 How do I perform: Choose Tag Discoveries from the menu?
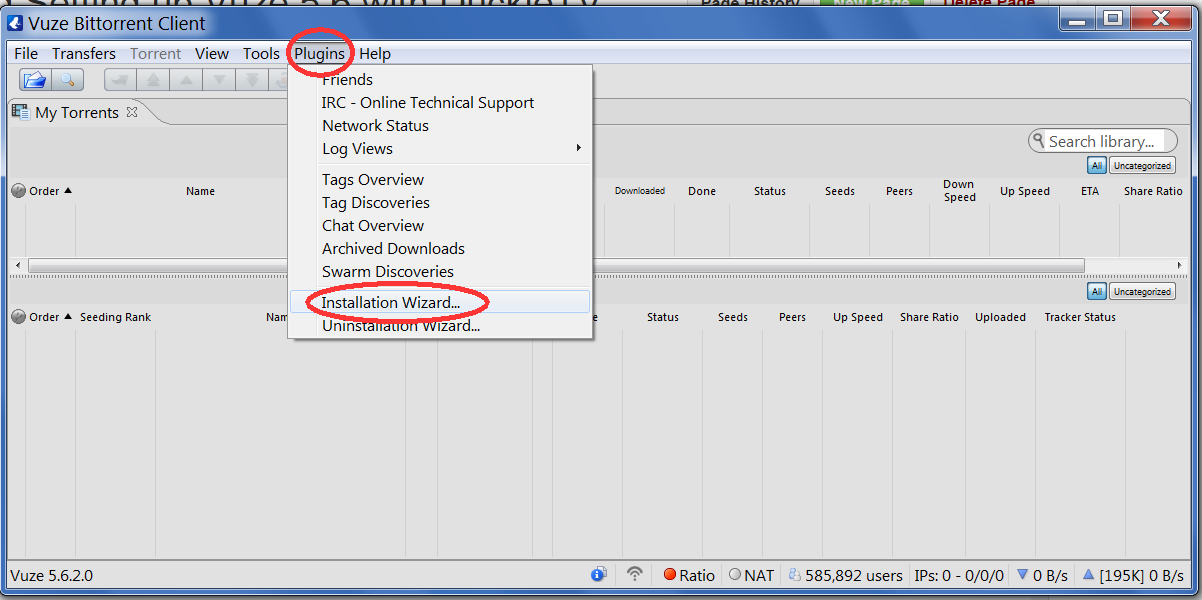coord(440,202)
